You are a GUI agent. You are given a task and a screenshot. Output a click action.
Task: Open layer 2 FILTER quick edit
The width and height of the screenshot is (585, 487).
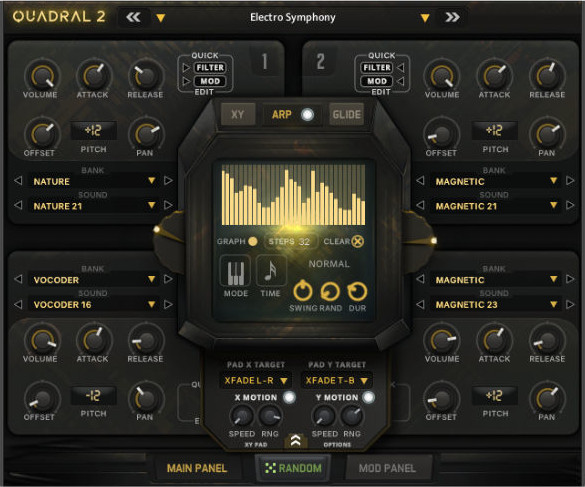click(x=377, y=68)
